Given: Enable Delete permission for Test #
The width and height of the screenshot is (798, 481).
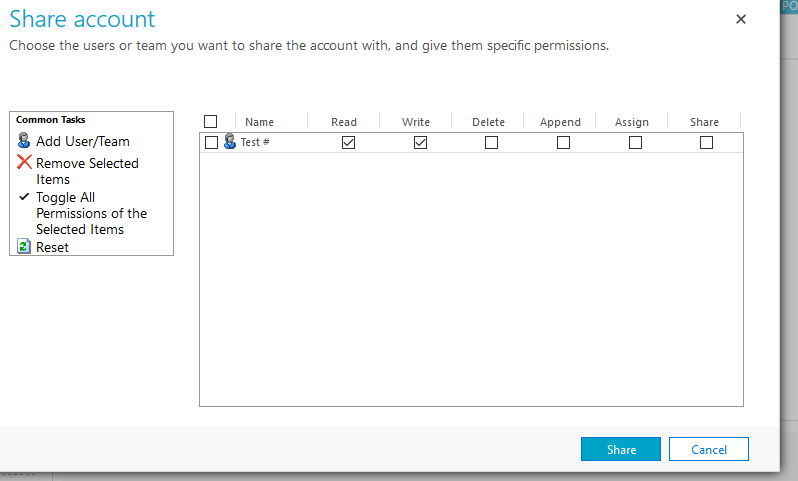Looking at the screenshot, I should coord(491,143).
